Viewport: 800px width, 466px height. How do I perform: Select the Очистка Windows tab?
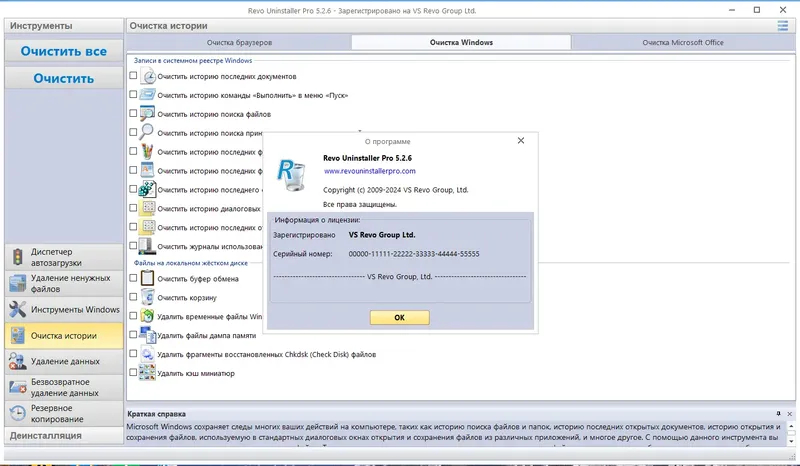click(461, 42)
